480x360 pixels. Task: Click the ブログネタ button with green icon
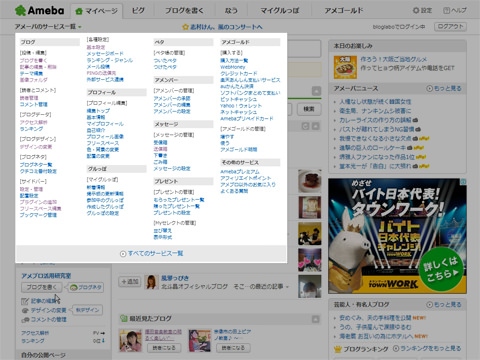coord(86,287)
